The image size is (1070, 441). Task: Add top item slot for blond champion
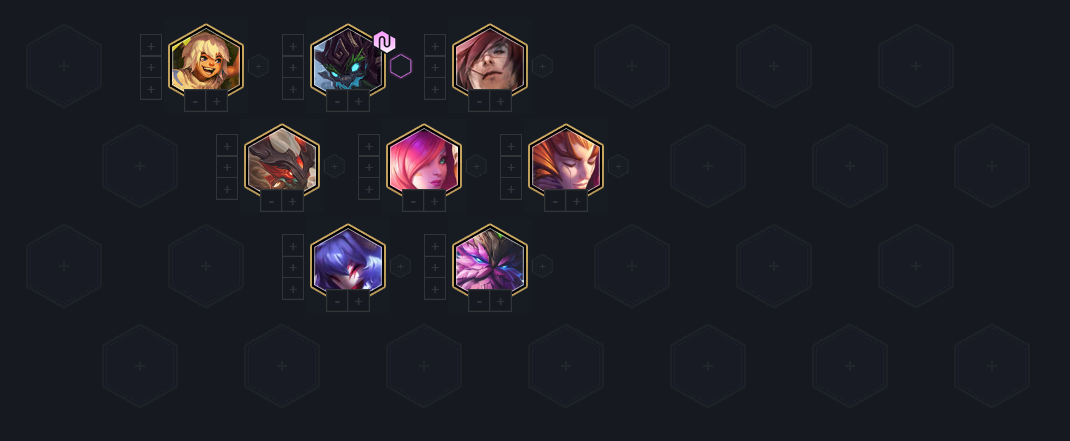pyautogui.click(x=151, y=45)
